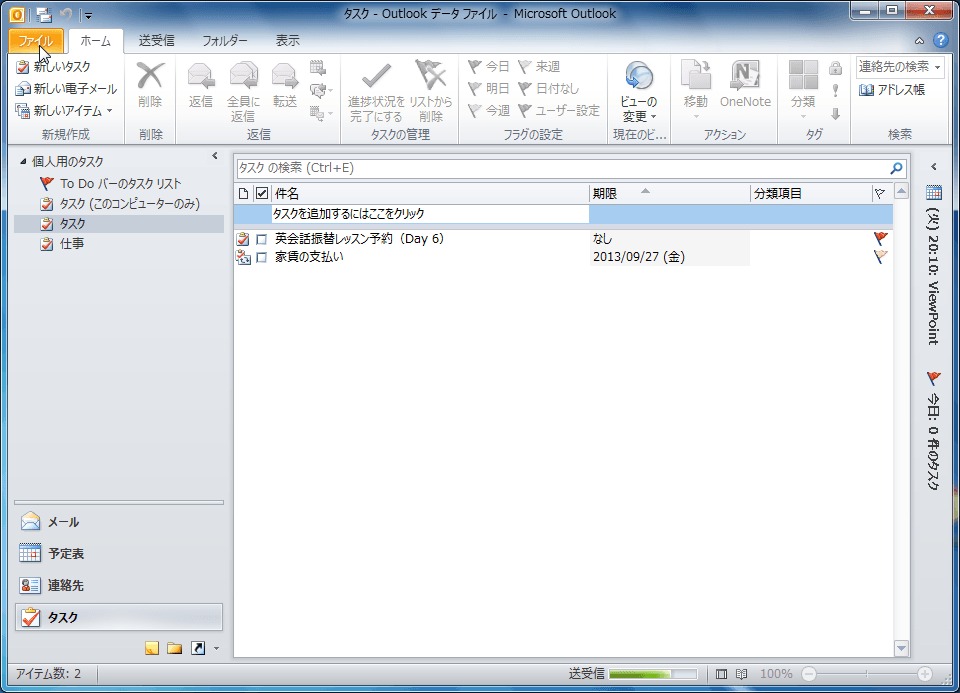Switch to the ホーム tab

96,41
